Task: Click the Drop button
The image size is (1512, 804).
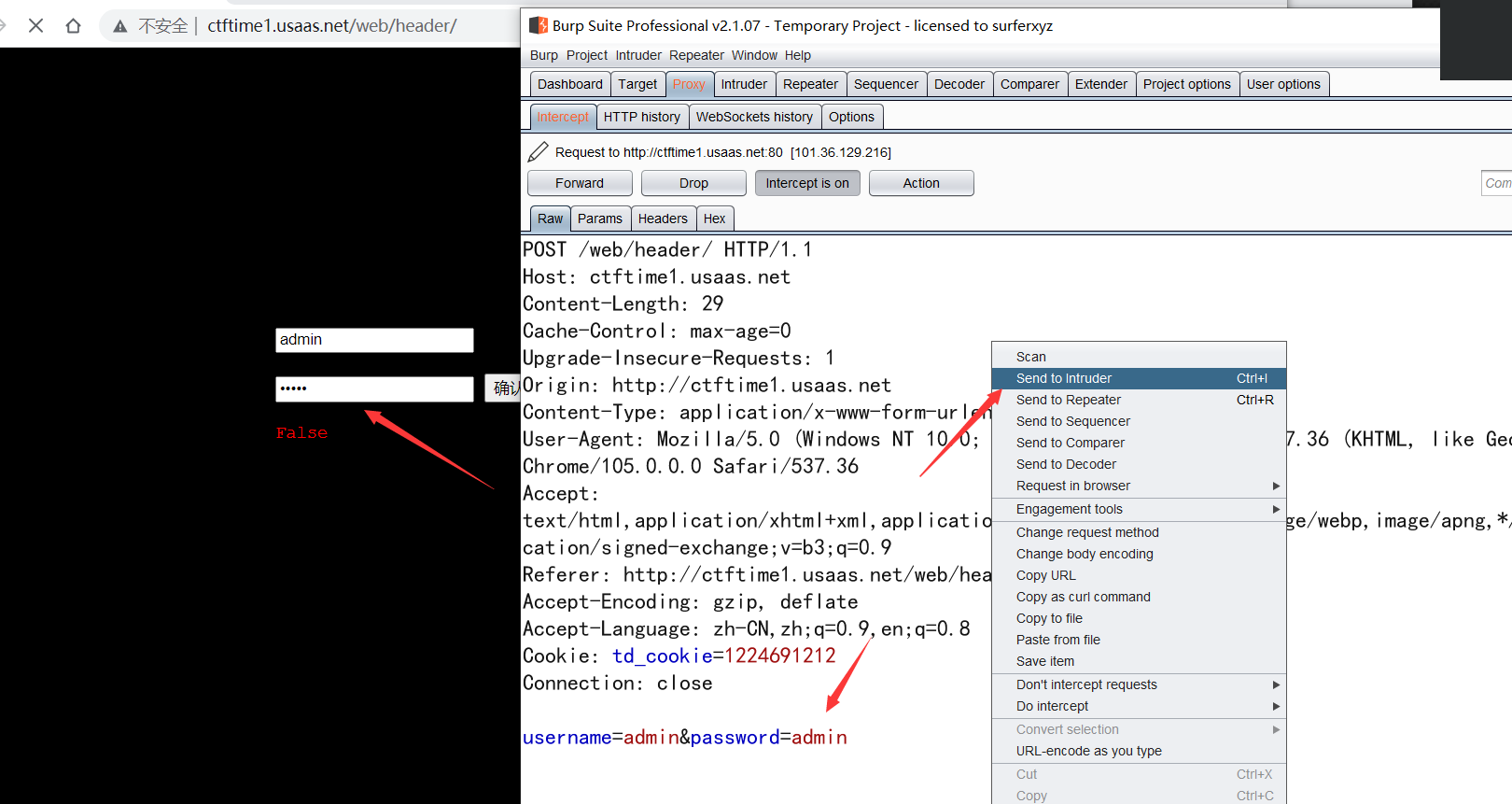Action: (x=693, y=183)
